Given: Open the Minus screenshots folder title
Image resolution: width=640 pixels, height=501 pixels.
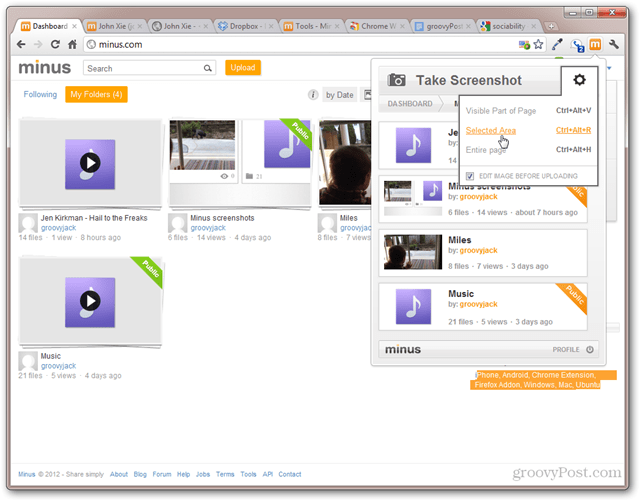Looking at the screenshot, I should [x=222, y=218].
